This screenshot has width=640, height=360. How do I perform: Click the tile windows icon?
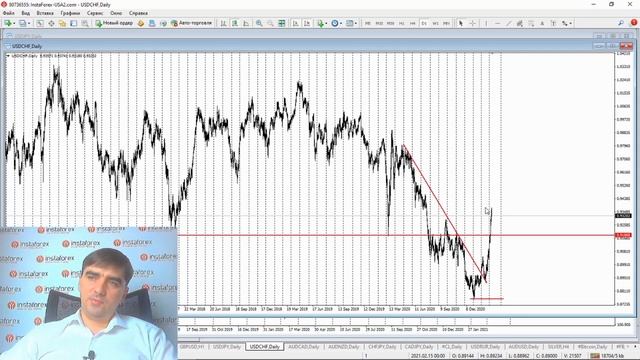pos(282,23)
